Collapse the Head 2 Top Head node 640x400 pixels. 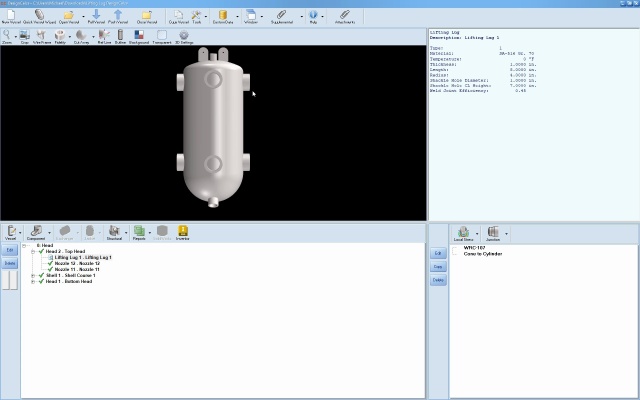click(x=32, y=251)
